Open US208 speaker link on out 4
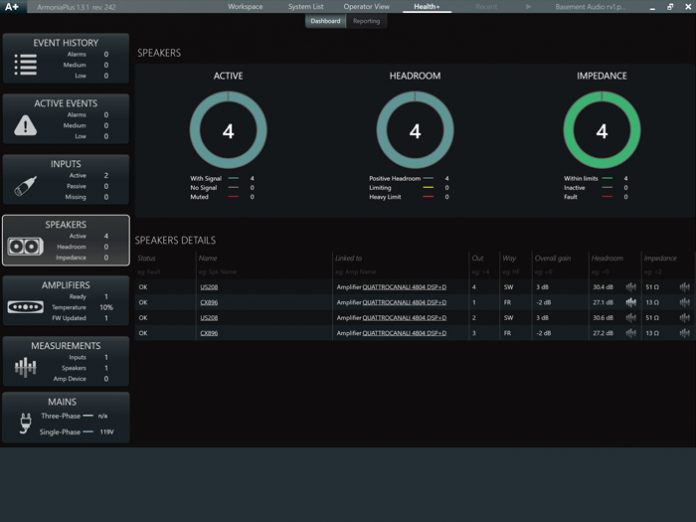Image resolution: width=696 pixels, height=522 pixels. tap(209, 287)
